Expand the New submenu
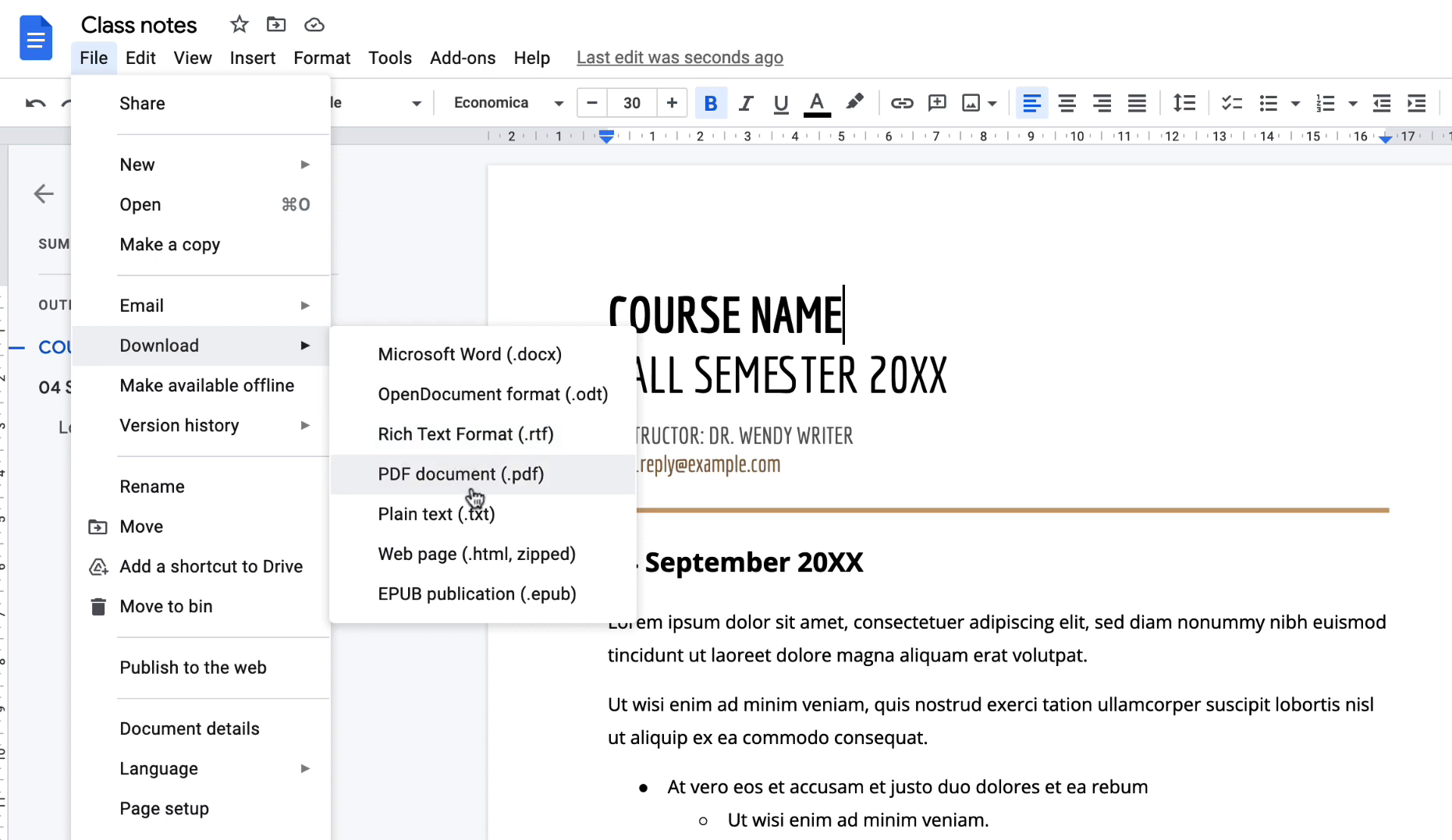1452x840 pixels. 201,165
